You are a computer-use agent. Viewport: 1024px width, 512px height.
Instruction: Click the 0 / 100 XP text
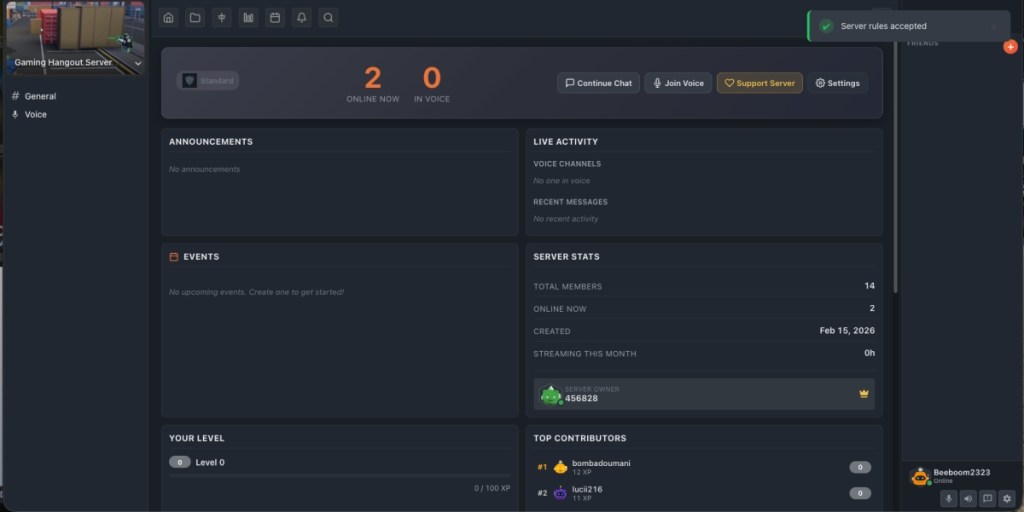point(492,488)
